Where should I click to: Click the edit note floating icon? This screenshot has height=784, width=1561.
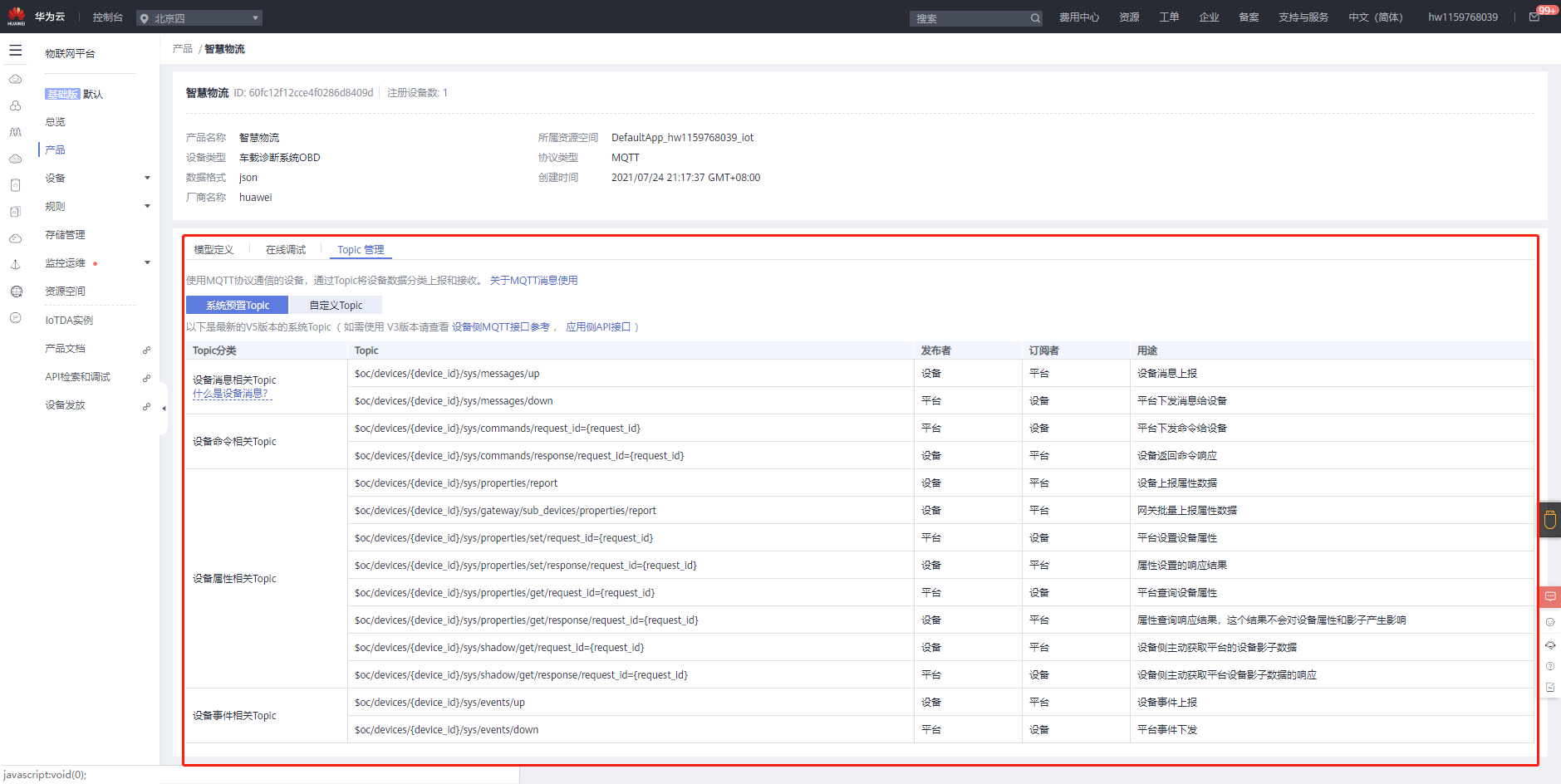tap(1550, 688)
